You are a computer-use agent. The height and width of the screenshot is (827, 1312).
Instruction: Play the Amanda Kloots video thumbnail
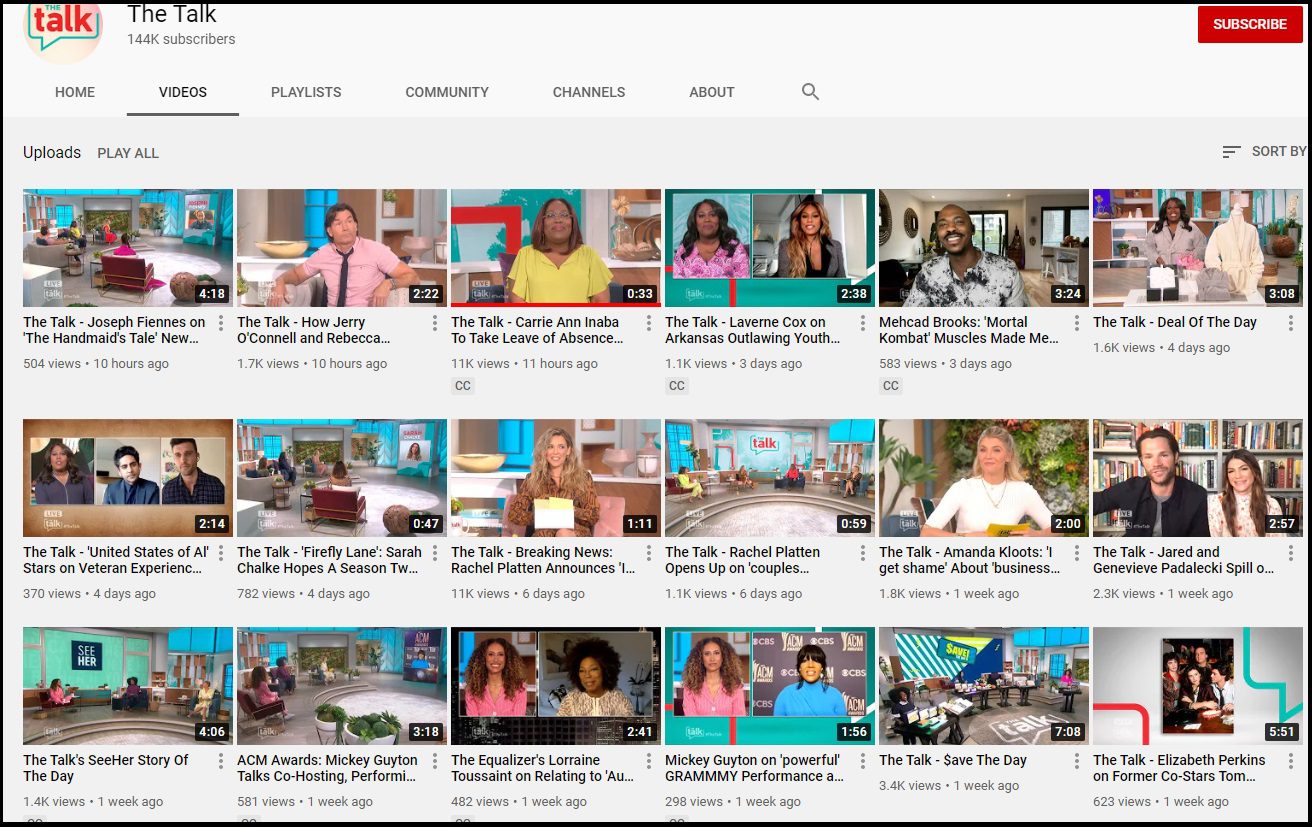pos(983,478)
